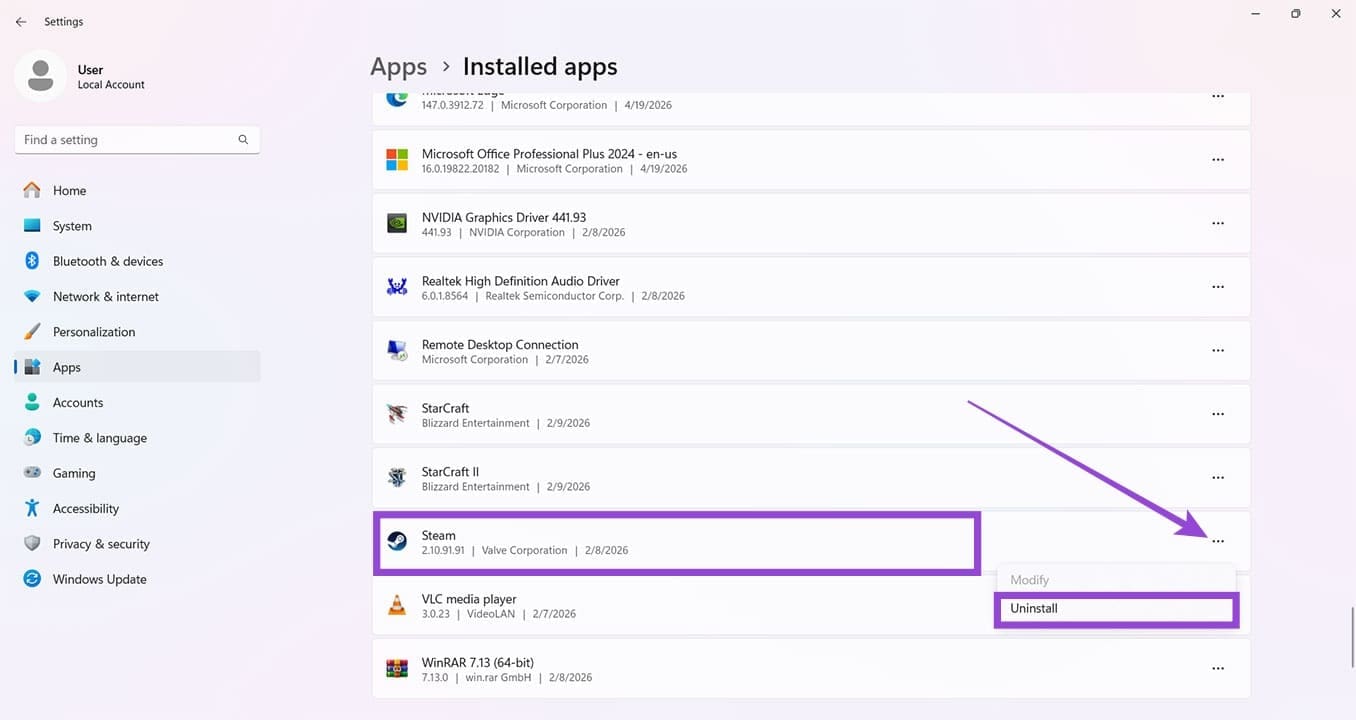The image size is (1356, 720).
Task: Click the Bluetooth & devices icon
Action: coord(32,261)
